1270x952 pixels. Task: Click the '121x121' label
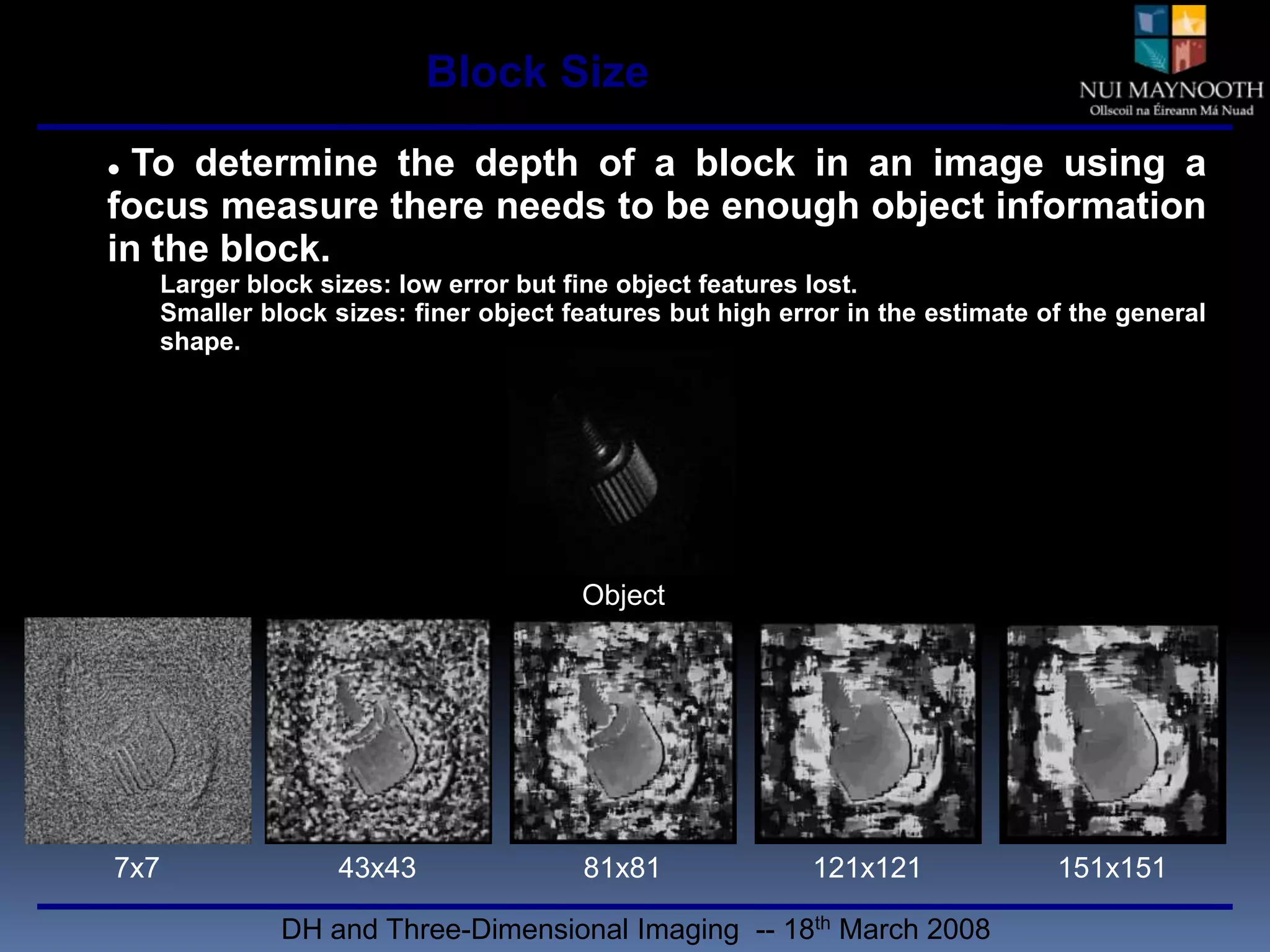point(867,868)
